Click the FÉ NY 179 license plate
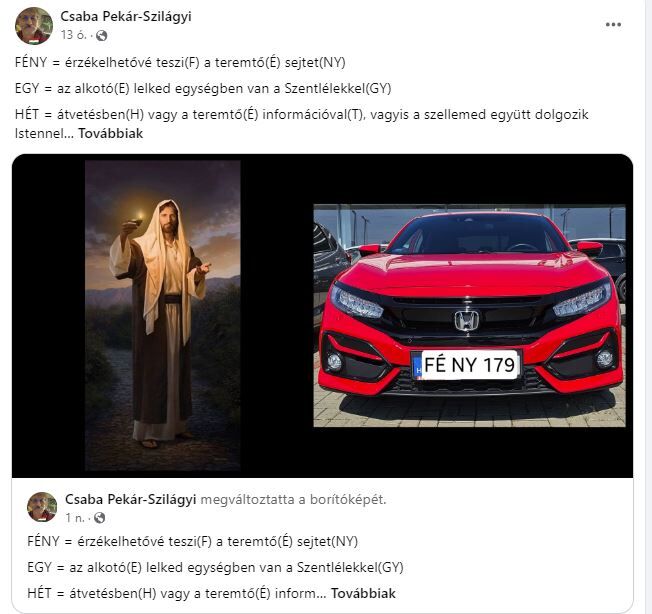Screen dimensions: 652x614 pyautogui.click(x=466, y=365)
